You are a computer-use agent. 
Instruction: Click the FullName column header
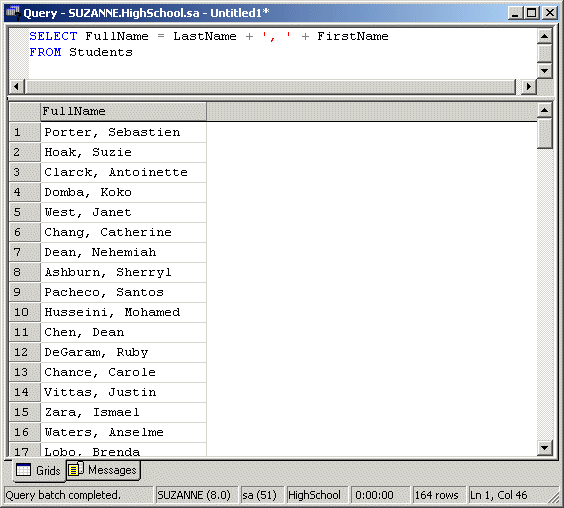pyautogui.click(x=123, y=112)
